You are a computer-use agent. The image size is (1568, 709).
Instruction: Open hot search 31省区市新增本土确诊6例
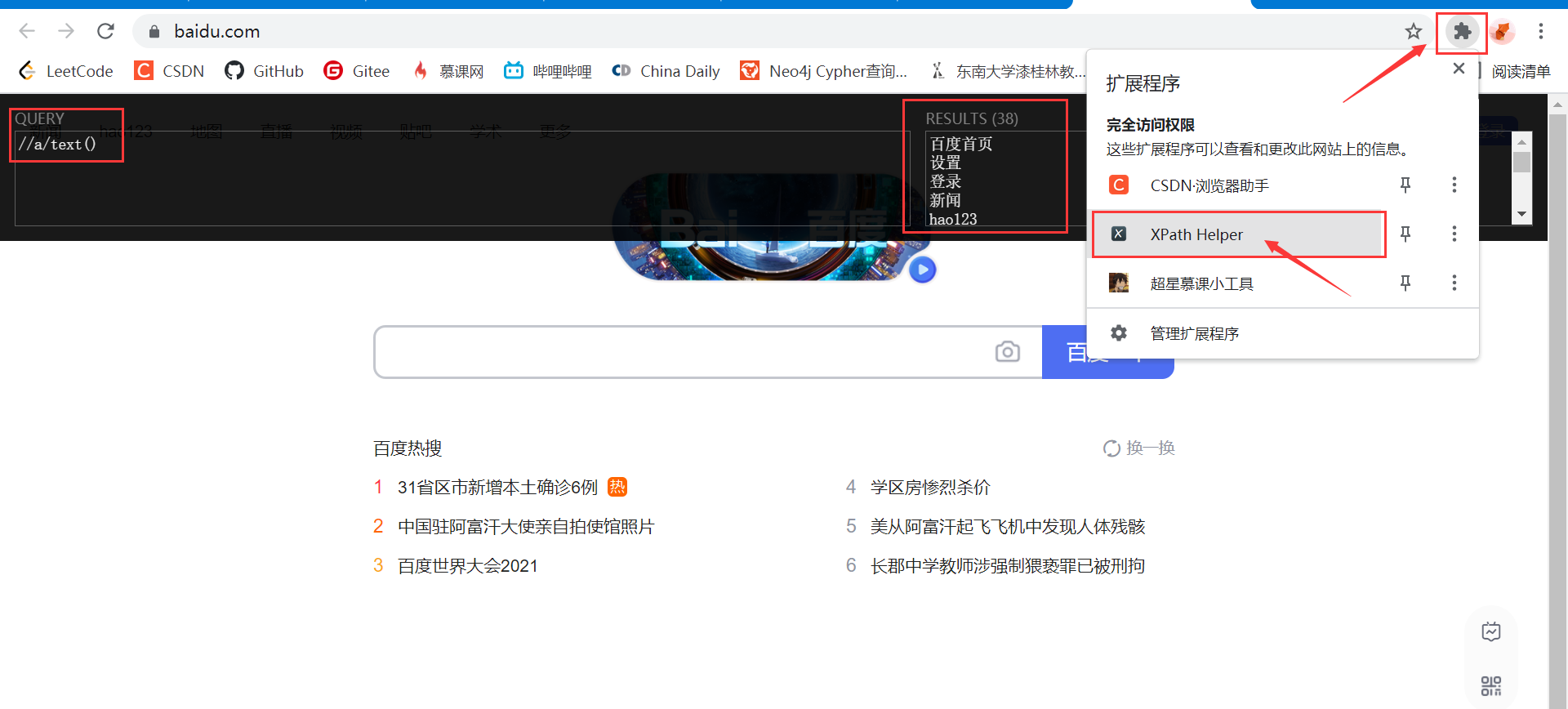click(x=497, y=488)
